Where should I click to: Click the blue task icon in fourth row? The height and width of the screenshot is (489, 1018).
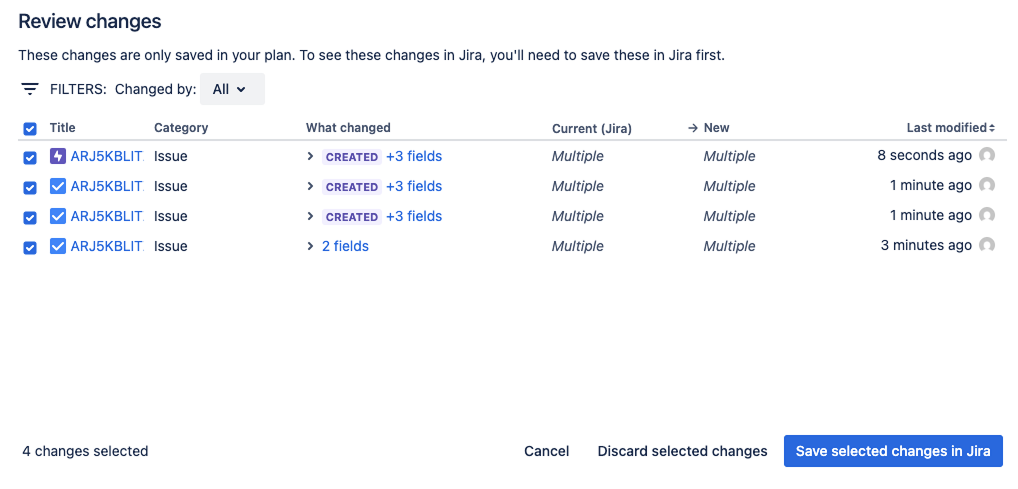[x=58, y=246]
